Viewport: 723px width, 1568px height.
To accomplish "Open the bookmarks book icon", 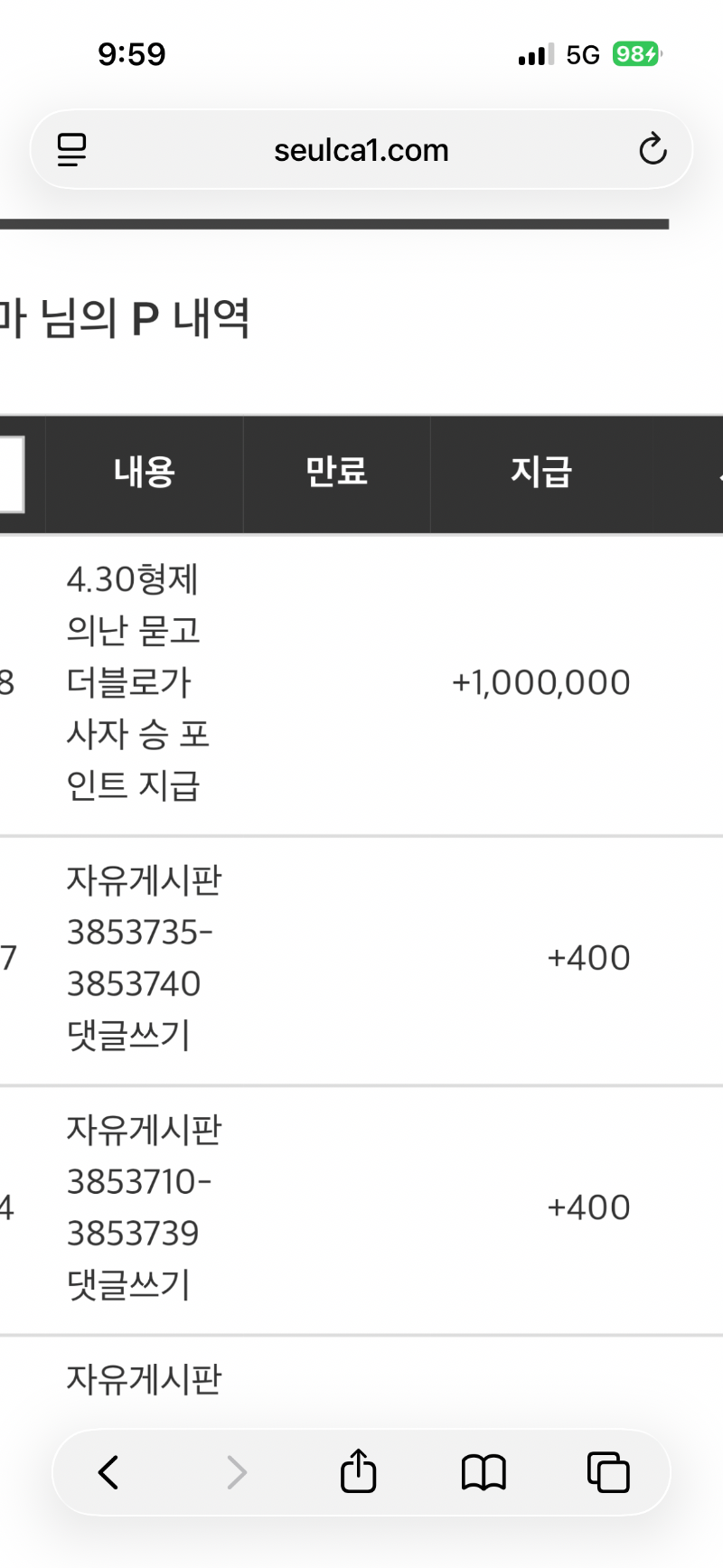I will (484, 1472).
